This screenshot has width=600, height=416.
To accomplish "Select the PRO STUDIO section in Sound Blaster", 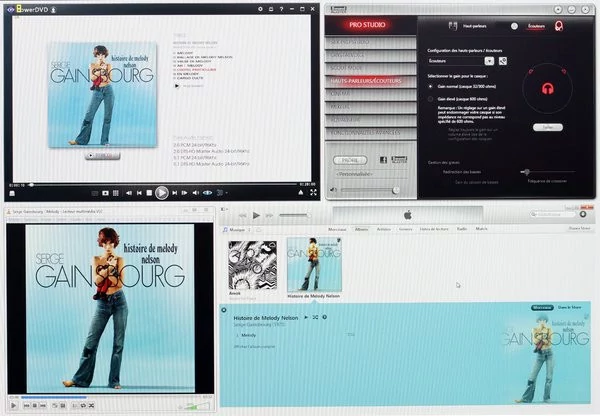I will [x=367, y=25].
